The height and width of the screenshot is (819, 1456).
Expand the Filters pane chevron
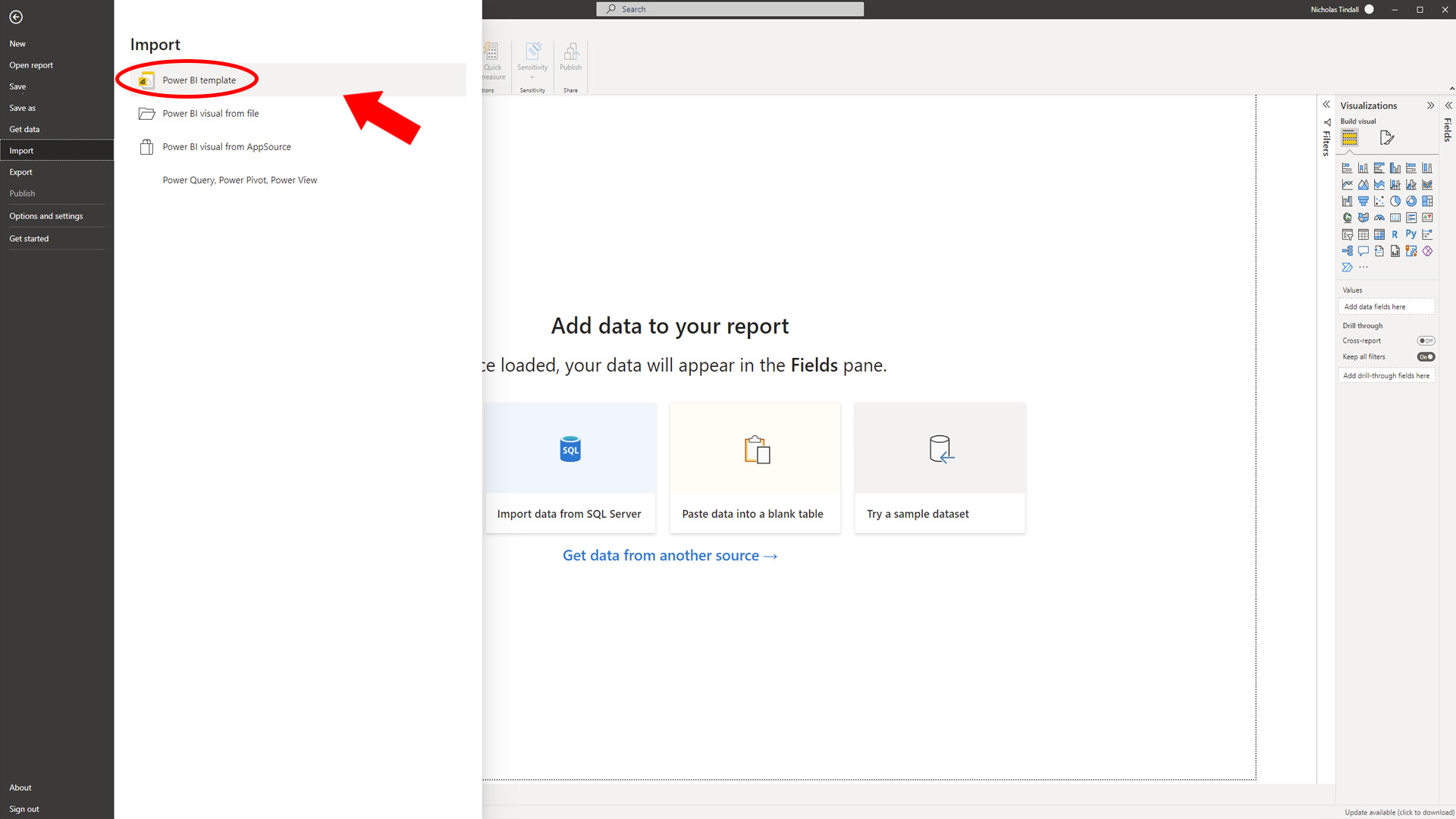pyautogui.click(x=1326, y=105)
